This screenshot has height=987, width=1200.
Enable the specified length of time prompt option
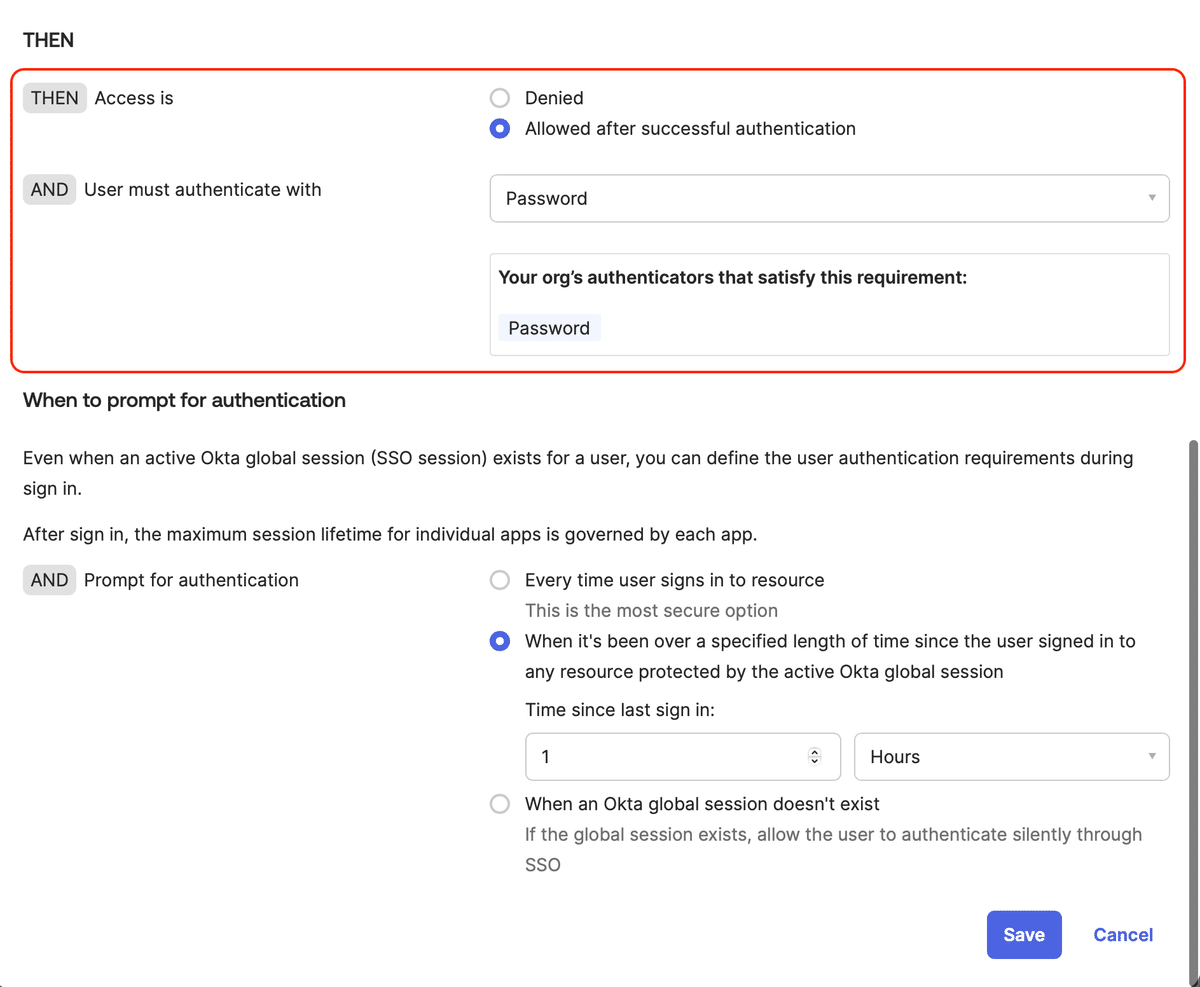[500, 641]
